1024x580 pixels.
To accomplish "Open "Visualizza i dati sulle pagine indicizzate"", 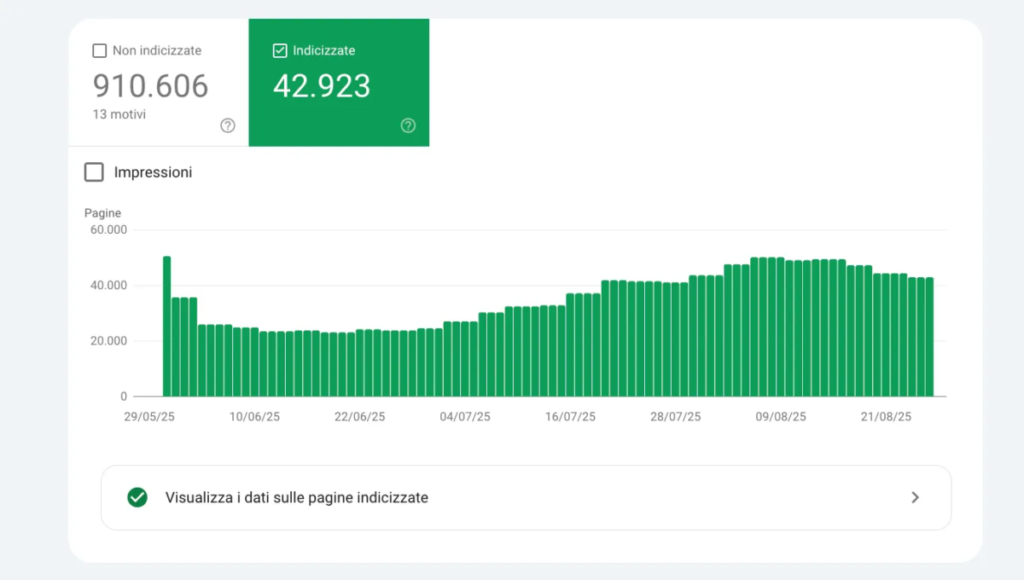I will click(x=296, y=497).
